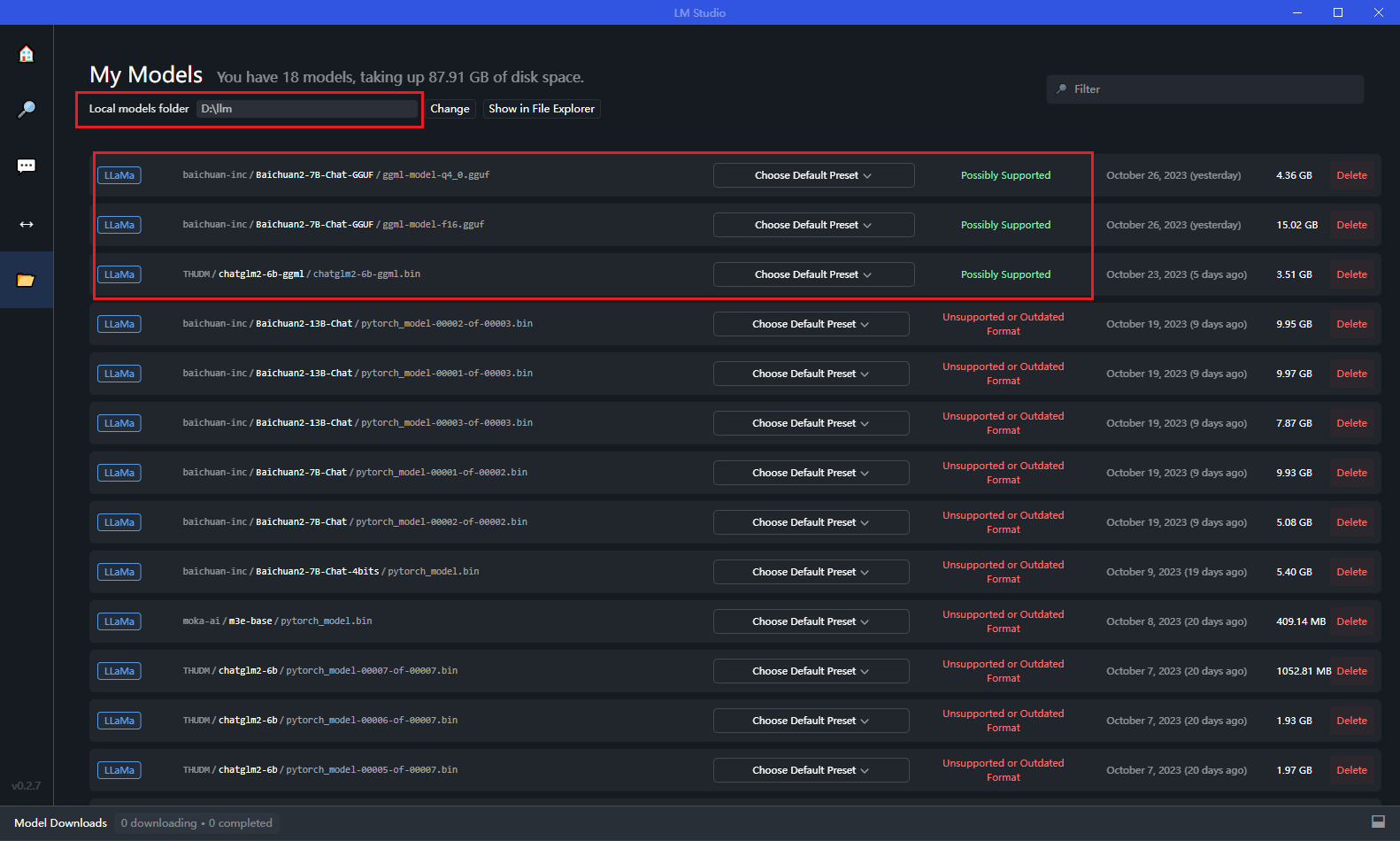
Task: Delete the 5.08 GB Baichuan2-7B-Chat file
Action: tap(1351, 522)
